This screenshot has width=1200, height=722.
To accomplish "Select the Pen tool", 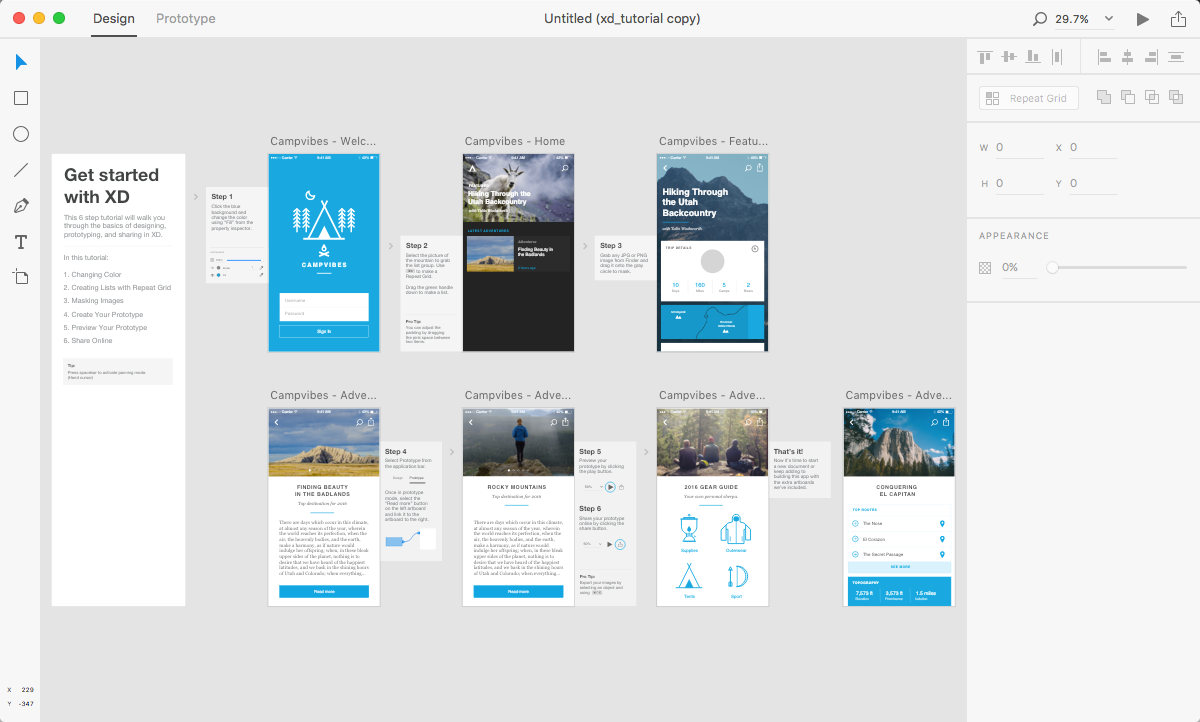I will 21,206.
